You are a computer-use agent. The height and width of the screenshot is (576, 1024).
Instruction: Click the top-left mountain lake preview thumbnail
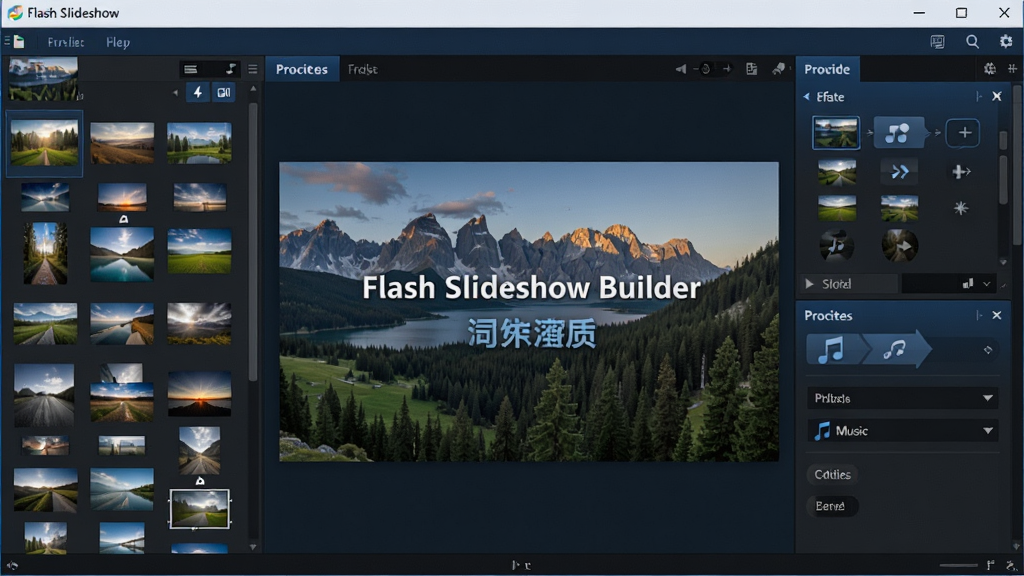43,78
